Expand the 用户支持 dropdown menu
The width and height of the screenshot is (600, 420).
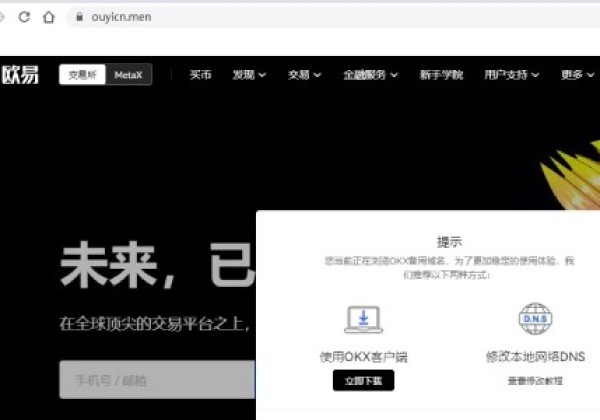pyautogui.click(x=512, y=75)
